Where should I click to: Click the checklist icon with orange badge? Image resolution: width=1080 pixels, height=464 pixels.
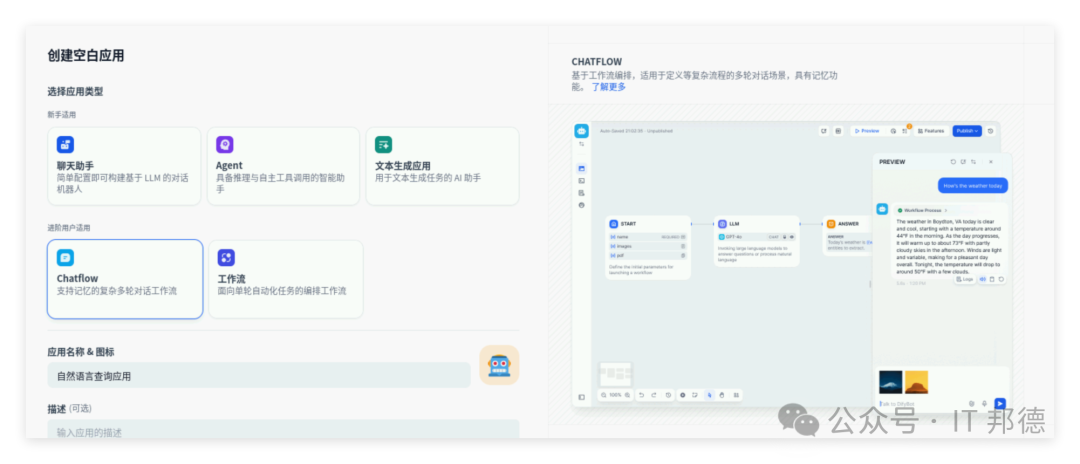point(904,131)
